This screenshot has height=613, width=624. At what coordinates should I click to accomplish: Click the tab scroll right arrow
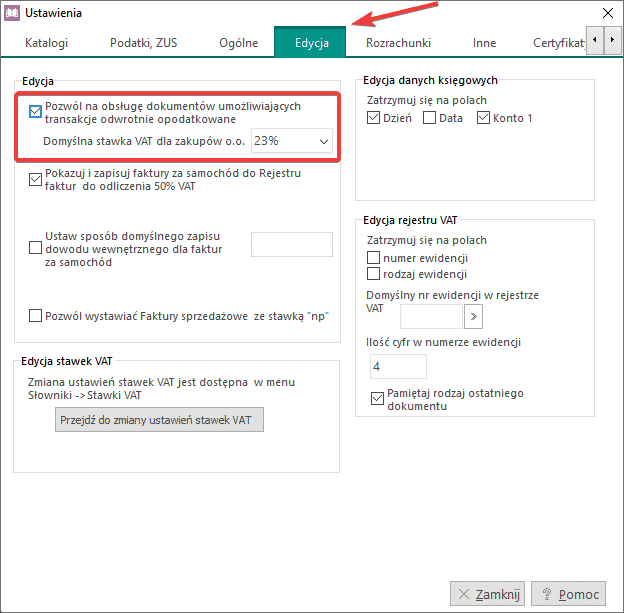pyautogui.click(x=612, y=40)
